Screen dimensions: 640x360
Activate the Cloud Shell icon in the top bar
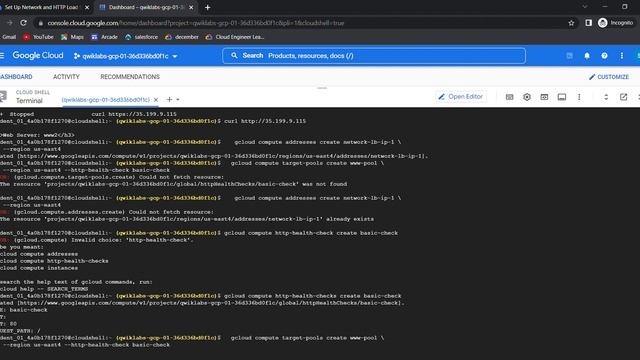[569, 56]
